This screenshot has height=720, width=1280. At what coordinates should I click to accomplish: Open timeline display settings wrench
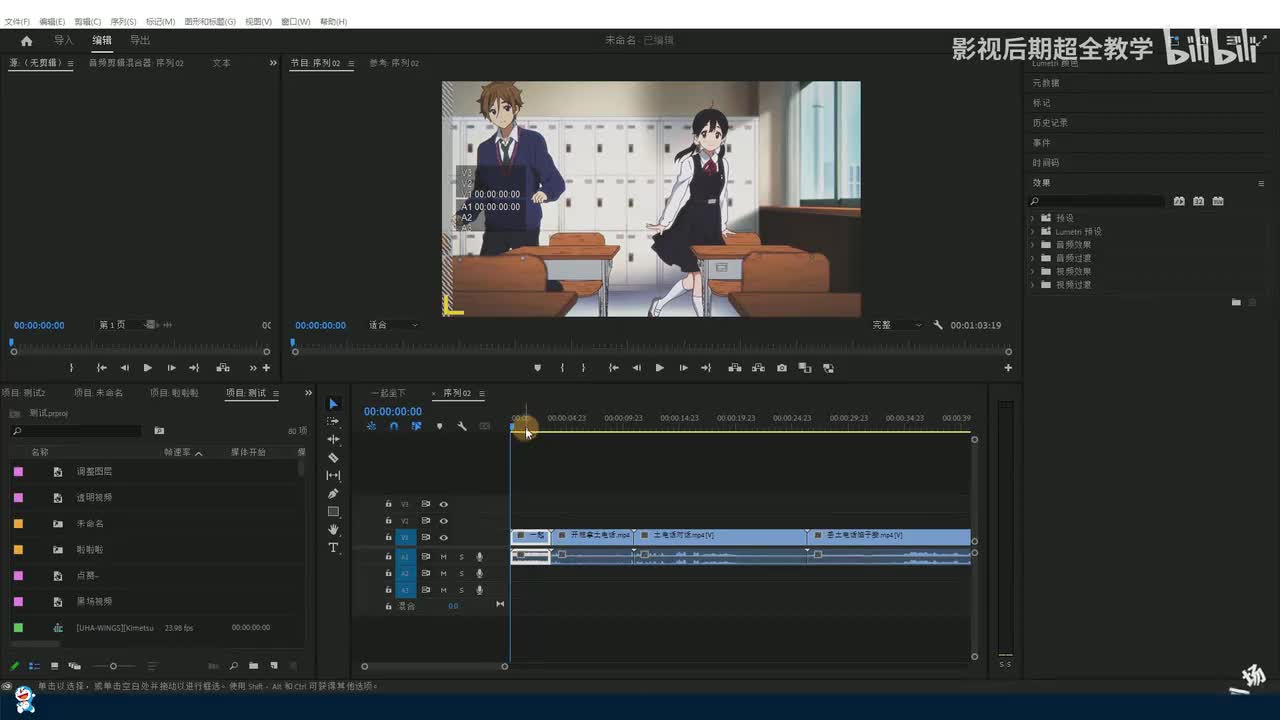pos(462,427)
